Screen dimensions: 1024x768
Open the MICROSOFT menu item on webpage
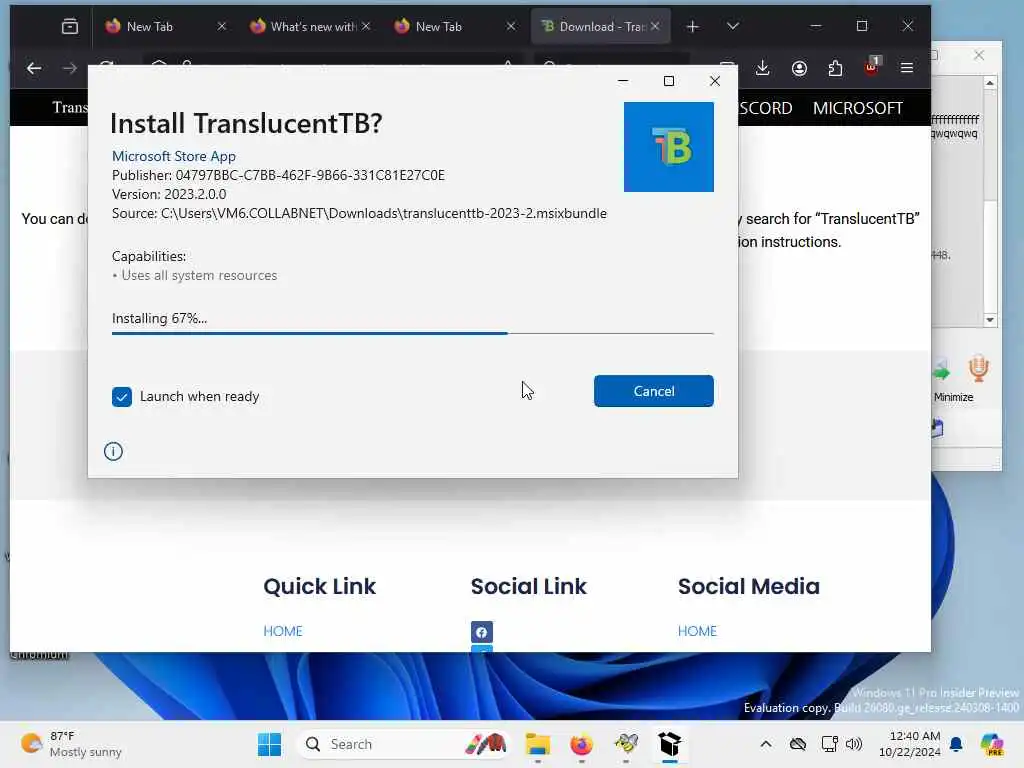(857, 108)
